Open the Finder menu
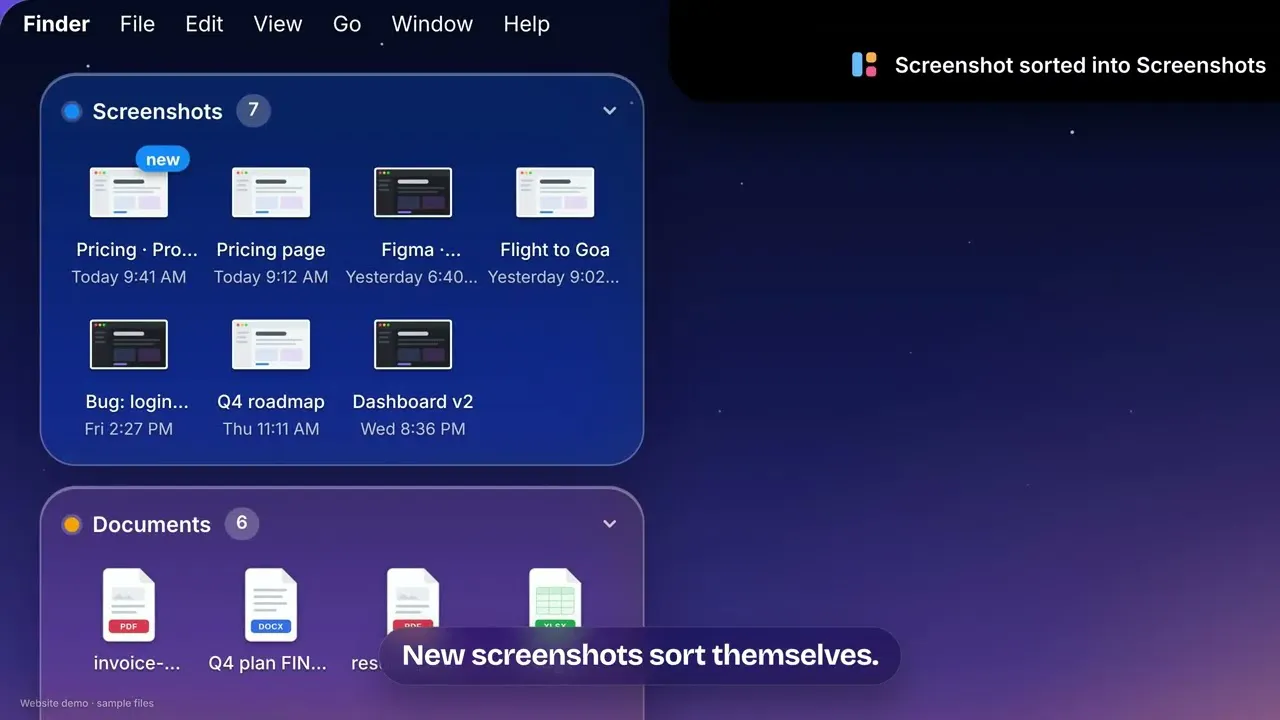The height and width of the screenshot is (720, 1280). click(x=57, y=24)
